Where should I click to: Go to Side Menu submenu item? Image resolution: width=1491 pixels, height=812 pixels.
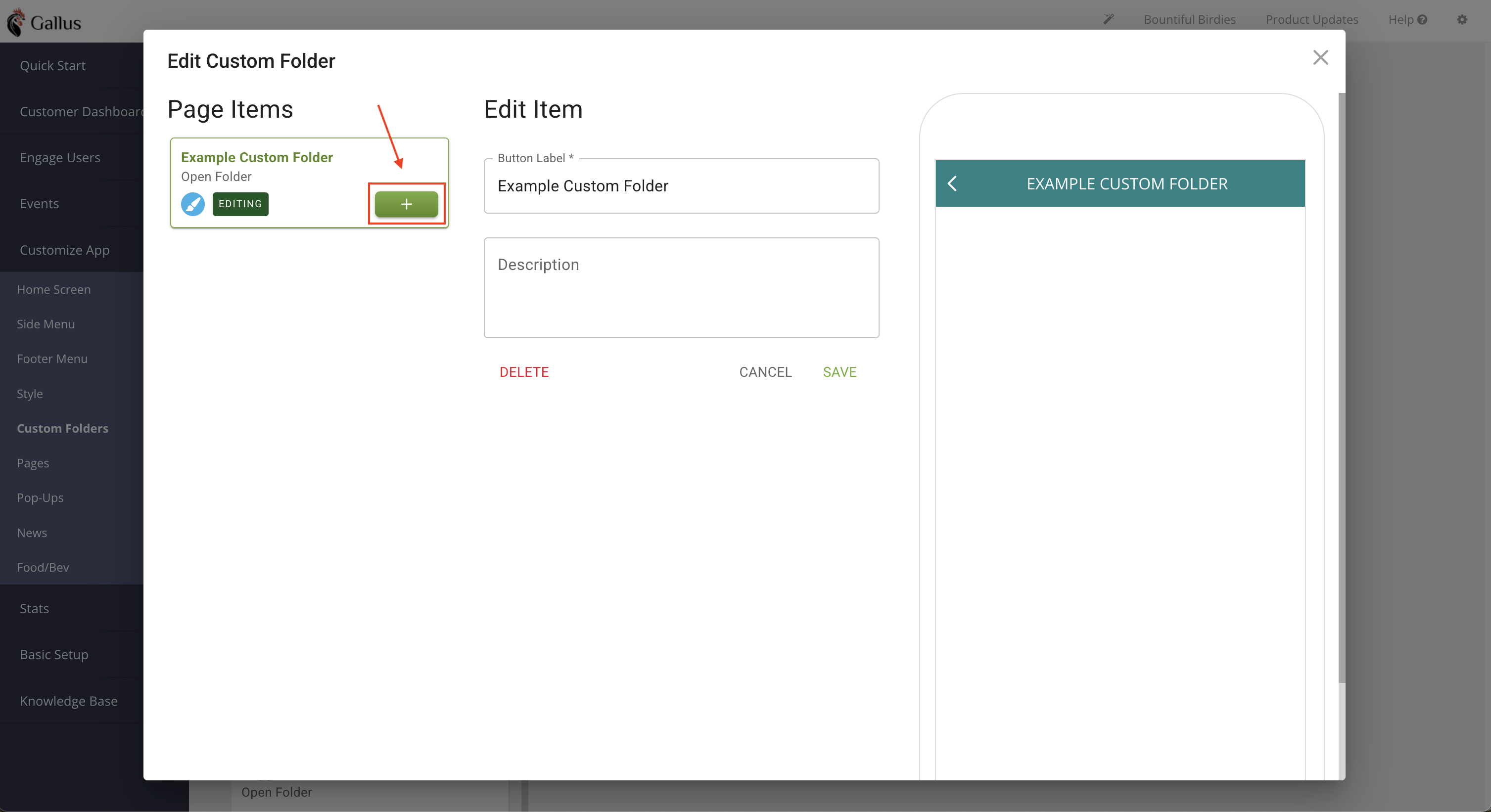coord(46,324)
